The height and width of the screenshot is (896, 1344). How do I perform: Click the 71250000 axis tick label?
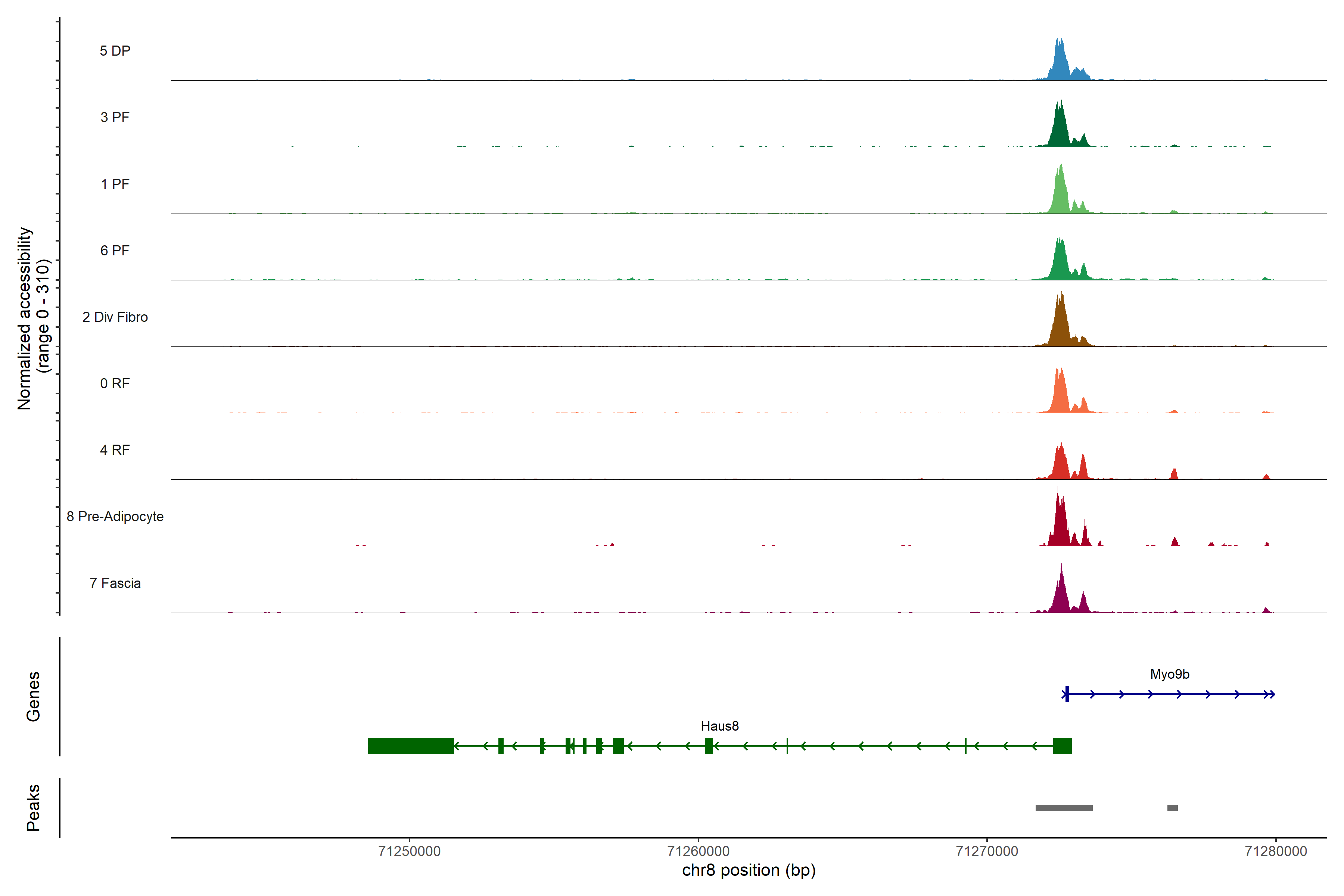pos(409,852)
